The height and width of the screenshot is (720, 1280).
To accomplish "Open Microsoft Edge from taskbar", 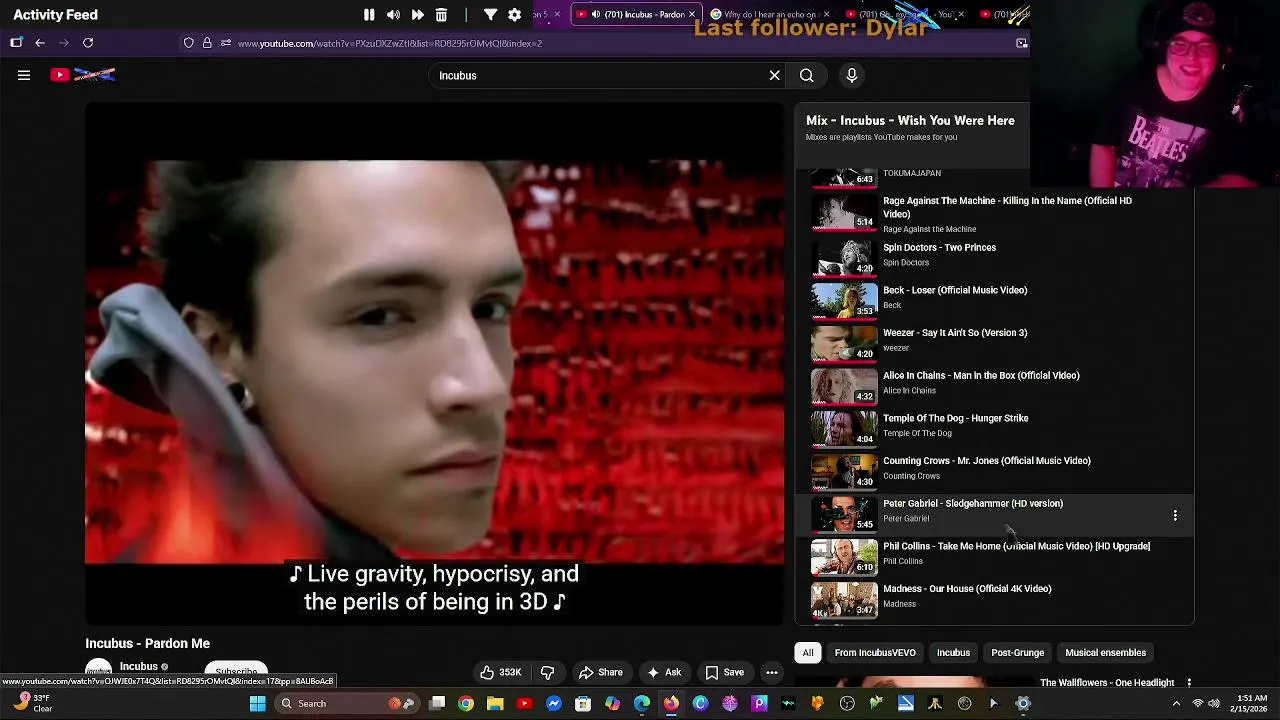I will coord(641,703).
